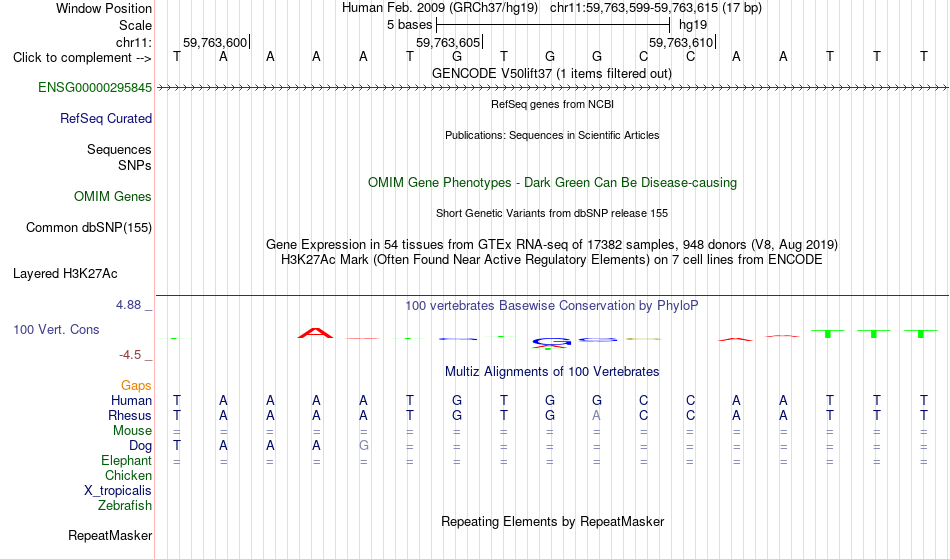The width and height of the screenshot is (950, 559).
Task: Click the ENSG00000295845 green arrow gene line
Action: [552, 88]
